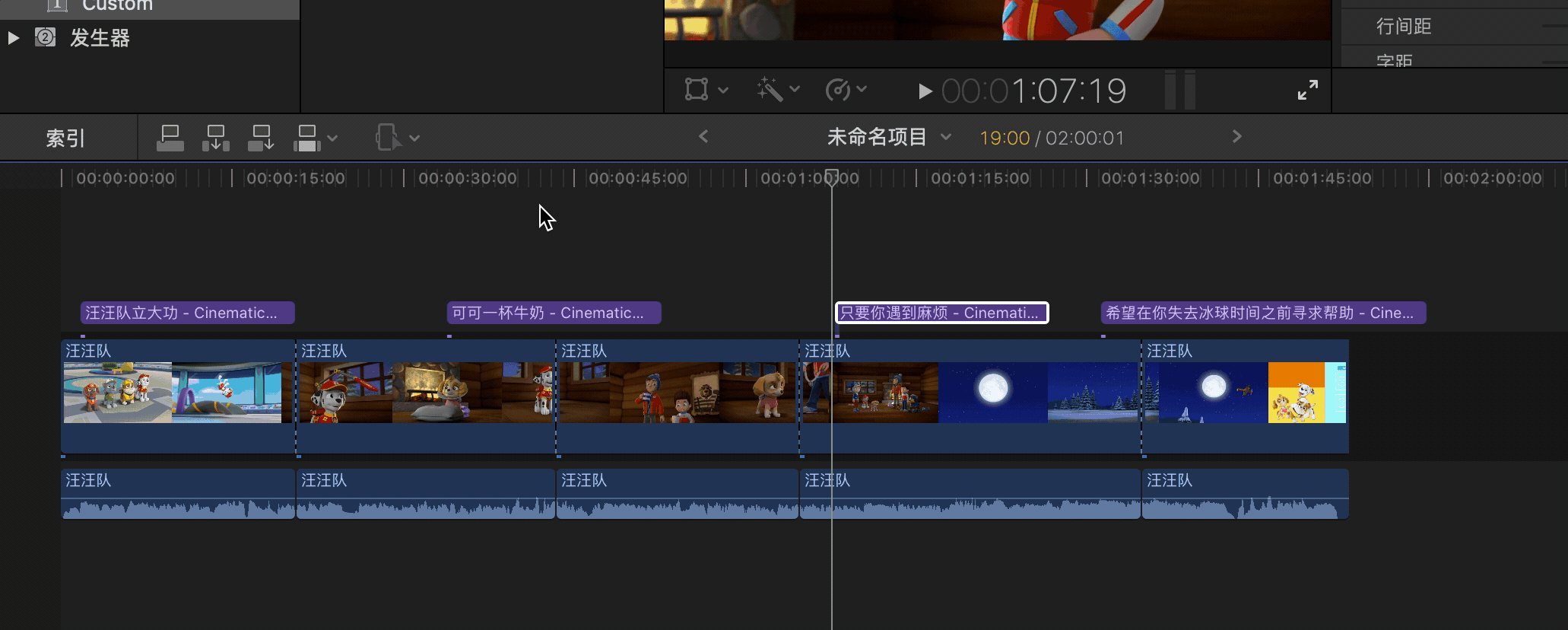The width and height of the screenshot is (1568, 630).
Task: Open the retiming speedometer menu
Action: click(x=838, y=90)
